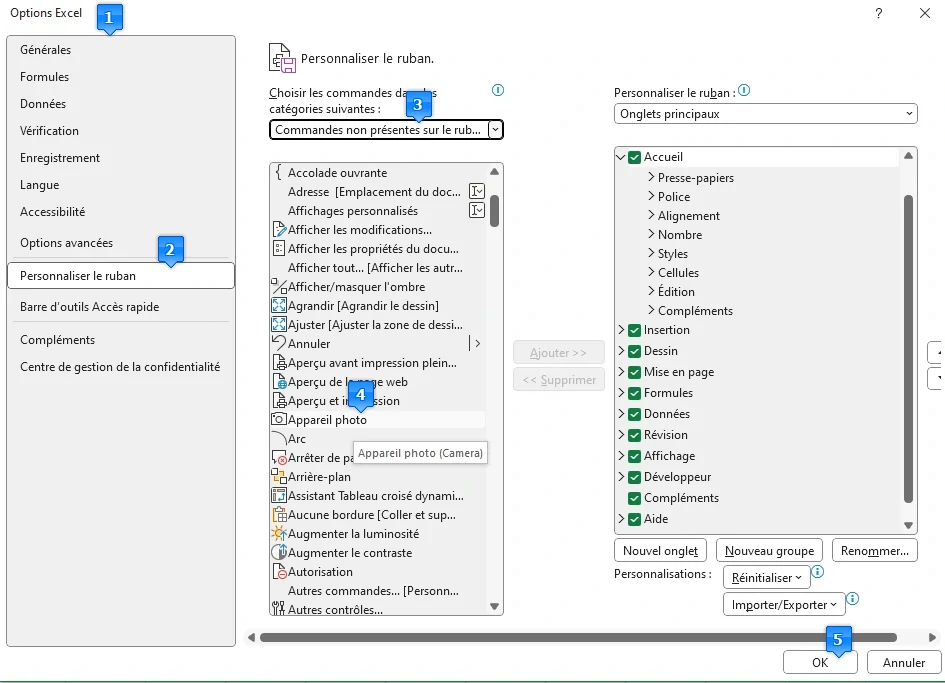This screenshot has width=945, height=683.
Task: Select Assistant Tableau croisé dynamique icon
Action: [280, 496]
